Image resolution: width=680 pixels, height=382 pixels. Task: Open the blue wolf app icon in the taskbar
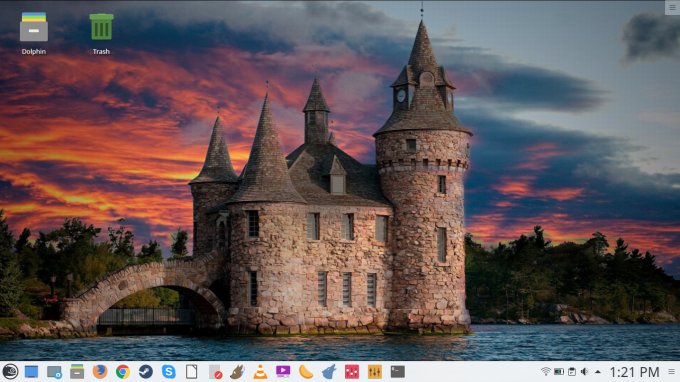(329, 372)
